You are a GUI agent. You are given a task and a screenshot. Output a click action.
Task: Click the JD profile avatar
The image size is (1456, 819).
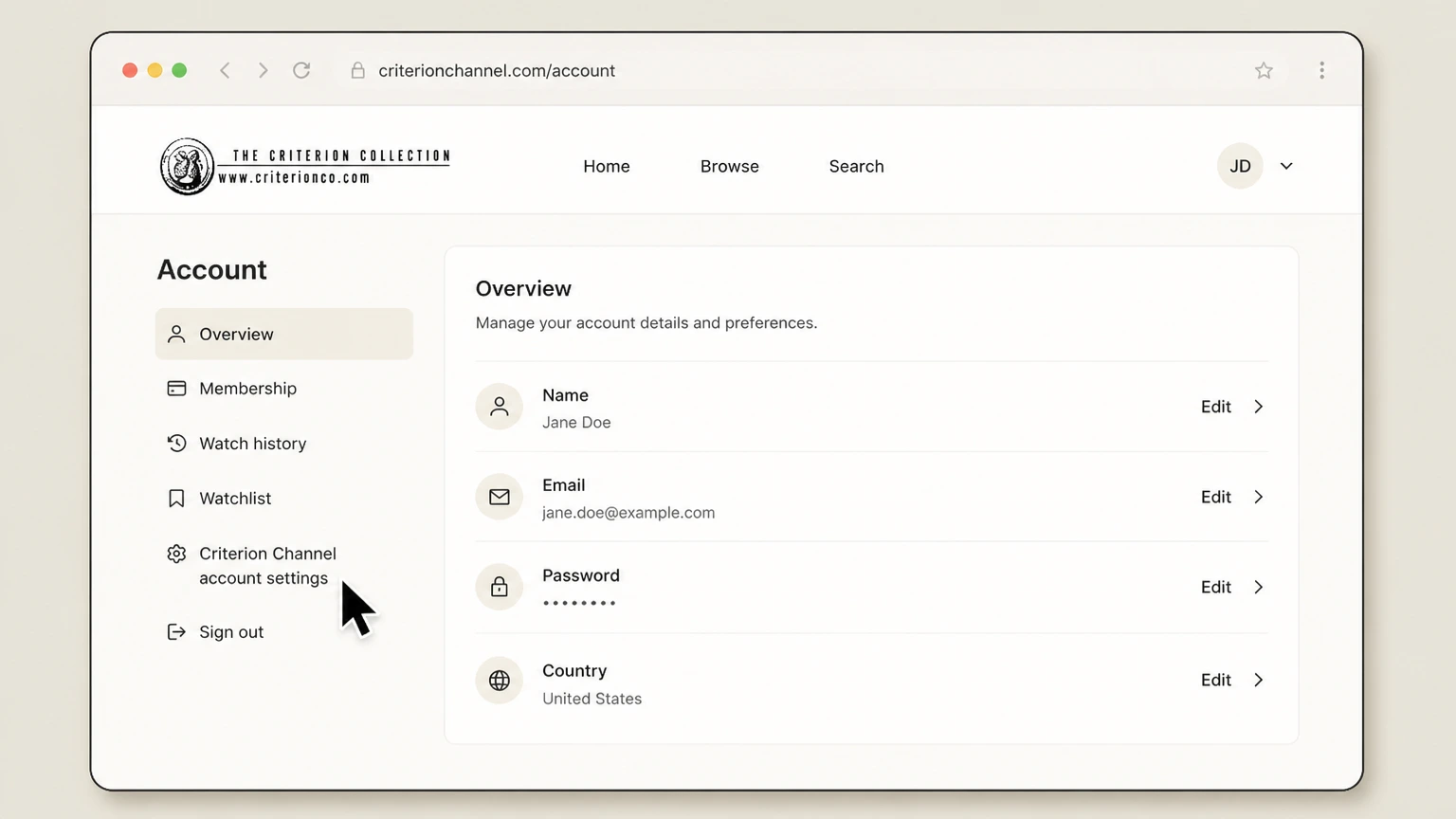click(x=1240, y=166)
